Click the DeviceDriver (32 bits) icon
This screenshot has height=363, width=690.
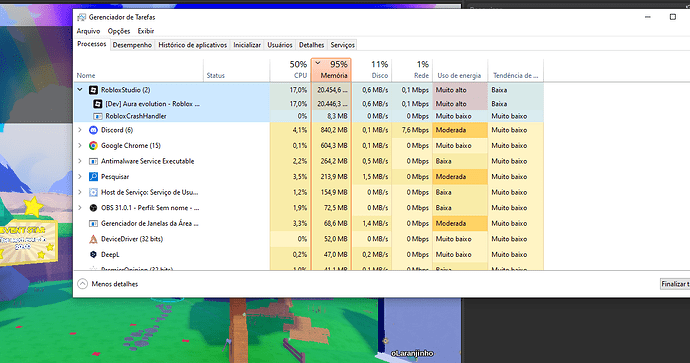pyautogui.click(x=93, y=239)
